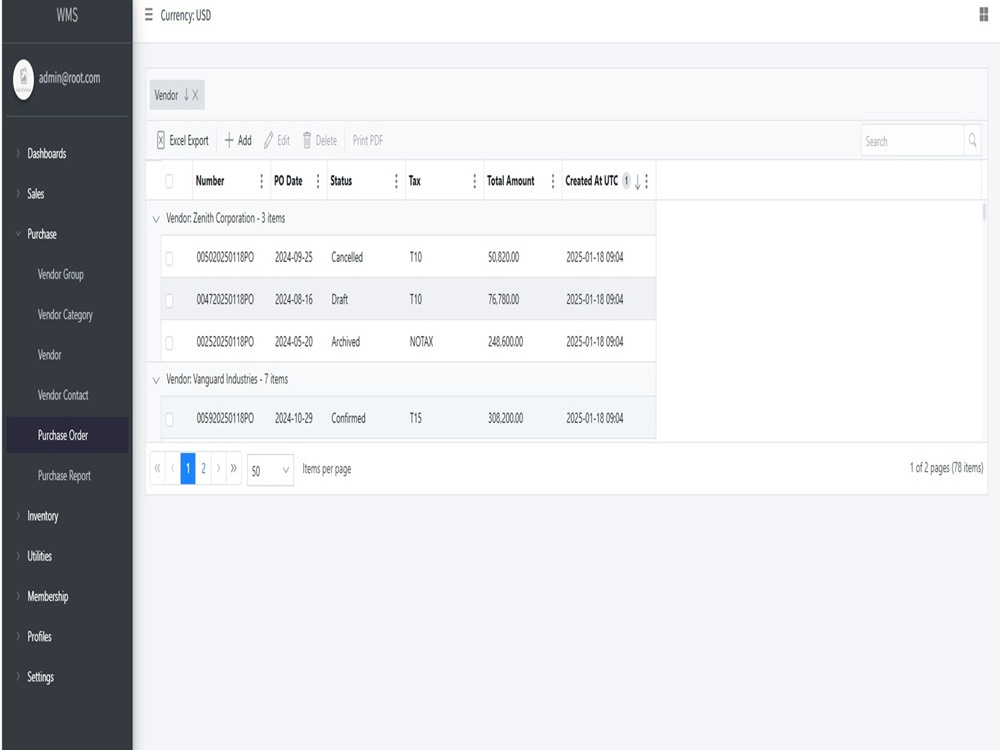1000x750 pixels.
Task: Click the 2024-10-29 PO date cell
Action: pyautogui.click(x=293, y=418)
